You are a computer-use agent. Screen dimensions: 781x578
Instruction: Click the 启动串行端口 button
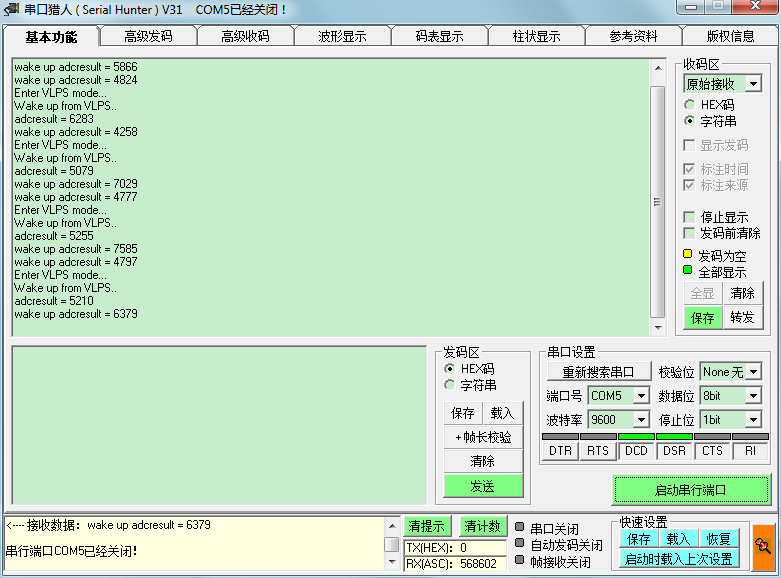(690, 490)
